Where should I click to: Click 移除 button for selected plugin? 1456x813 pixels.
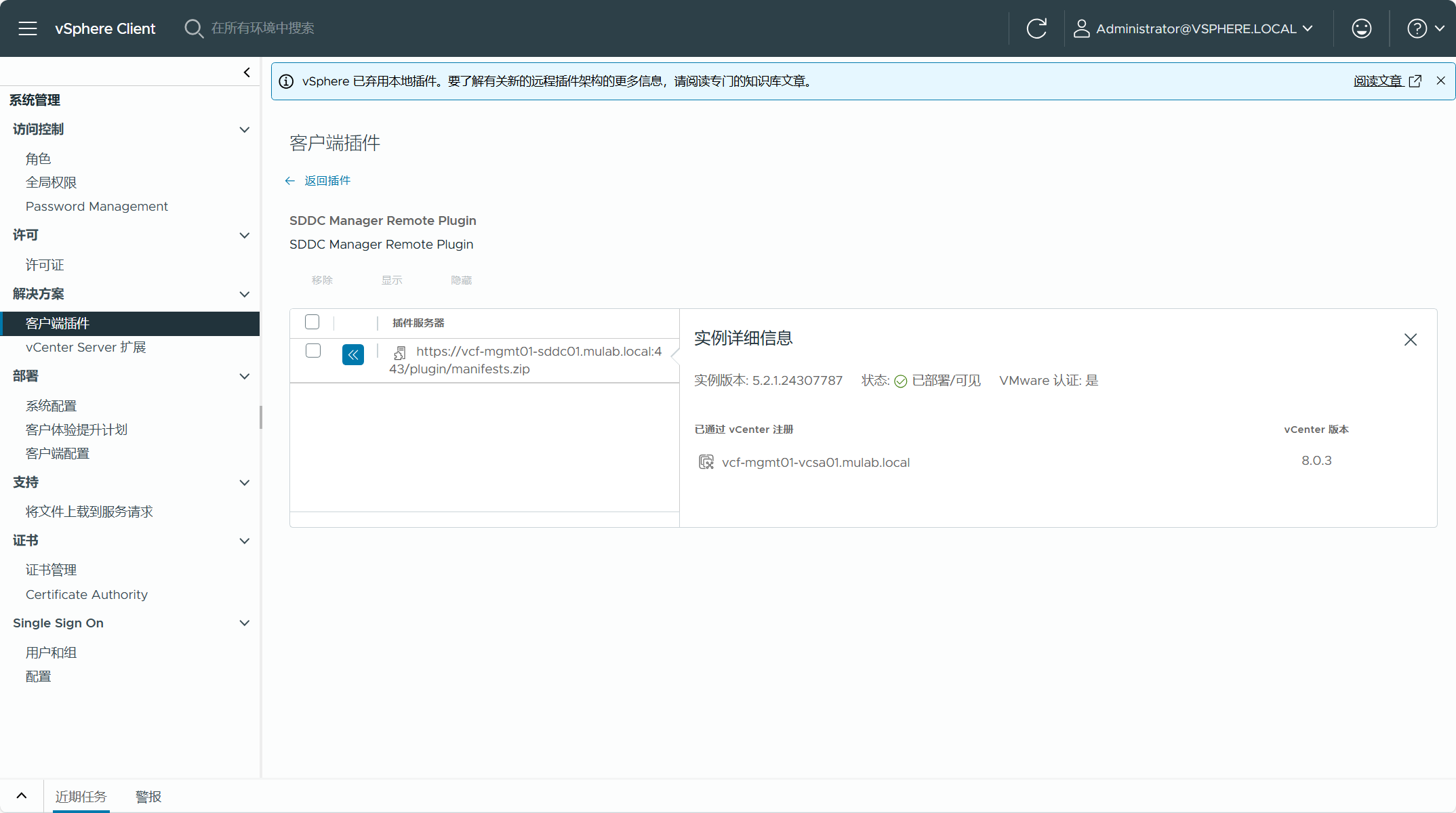point(322,279)
